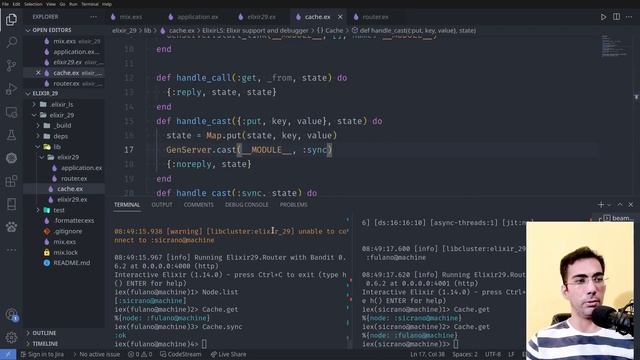
Task: Close cache.ex in Open Editors list
Action: click(x=38, y=73)
